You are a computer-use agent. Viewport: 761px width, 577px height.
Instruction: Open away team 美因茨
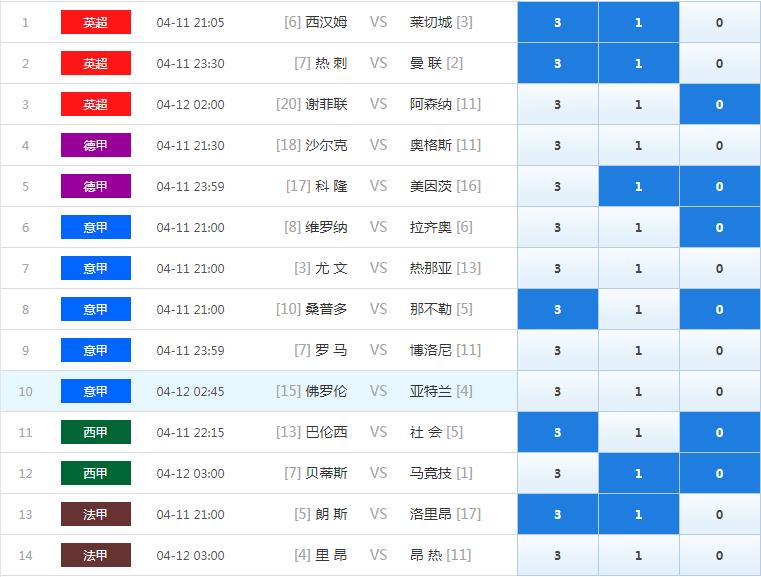point(430,186)
